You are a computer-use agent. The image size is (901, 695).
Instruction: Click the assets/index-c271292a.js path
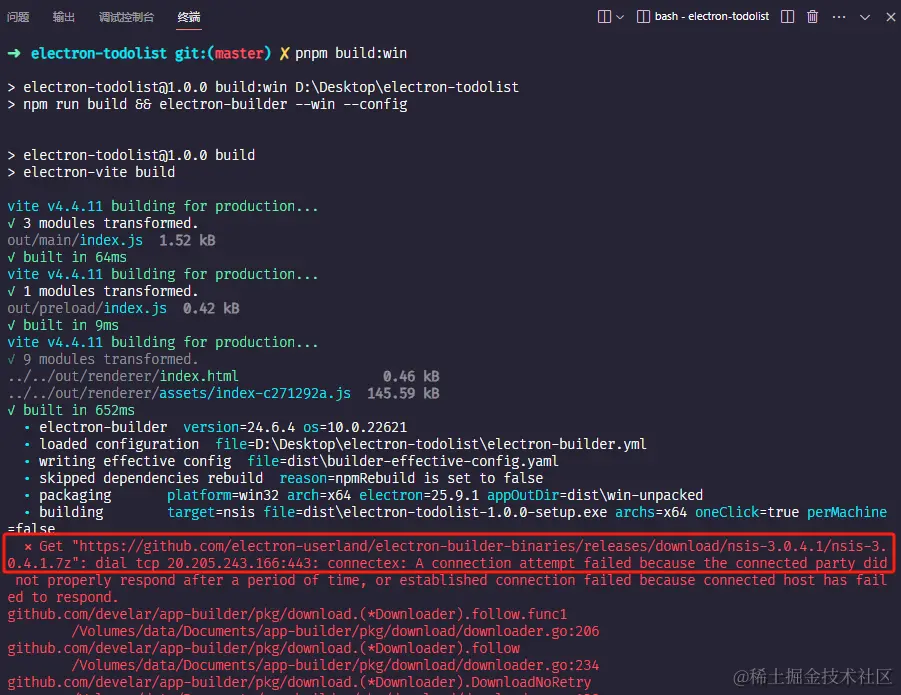click(x=255, y=393)
